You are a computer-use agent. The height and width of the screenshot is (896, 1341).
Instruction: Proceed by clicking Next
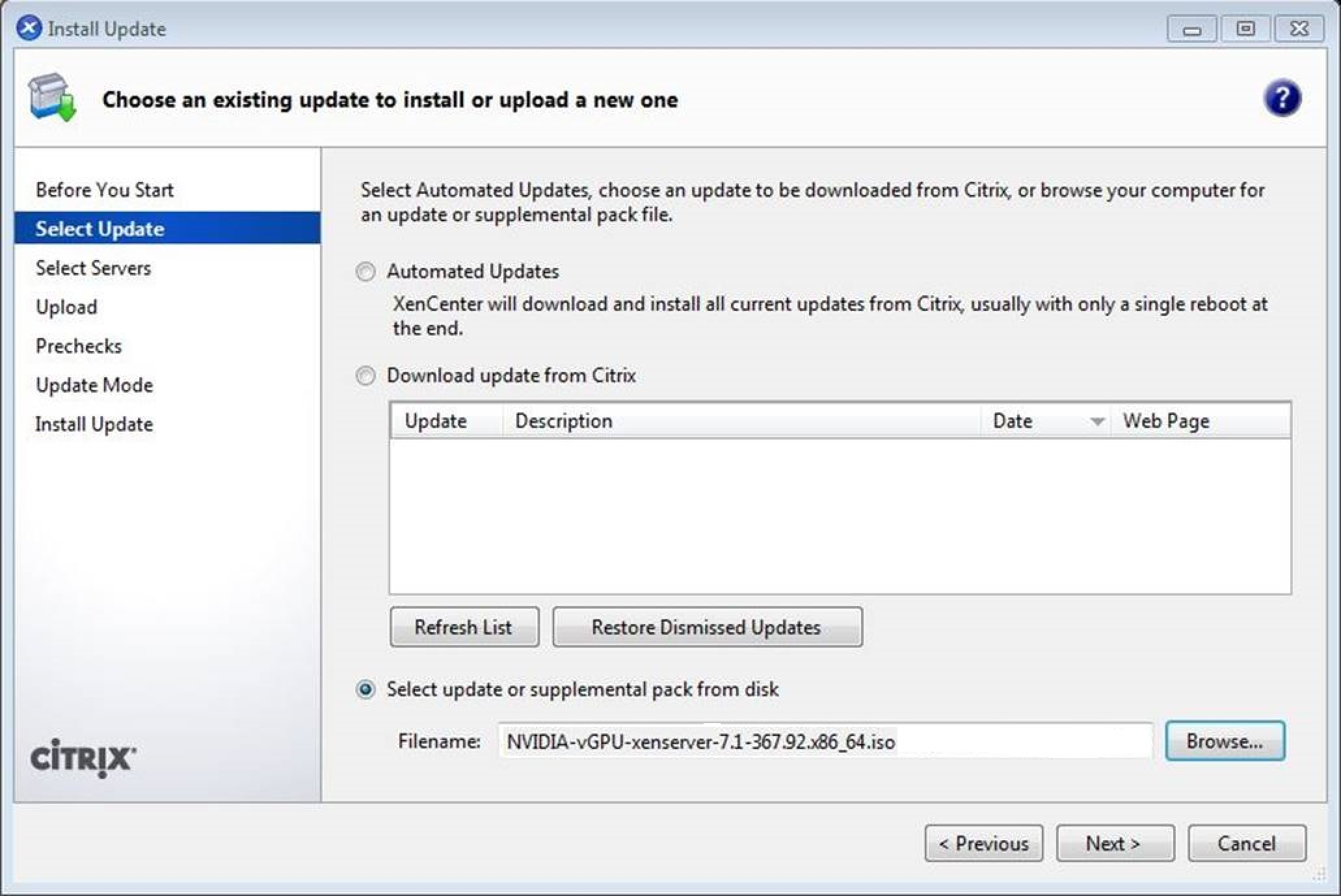(x=1114, y=843)
